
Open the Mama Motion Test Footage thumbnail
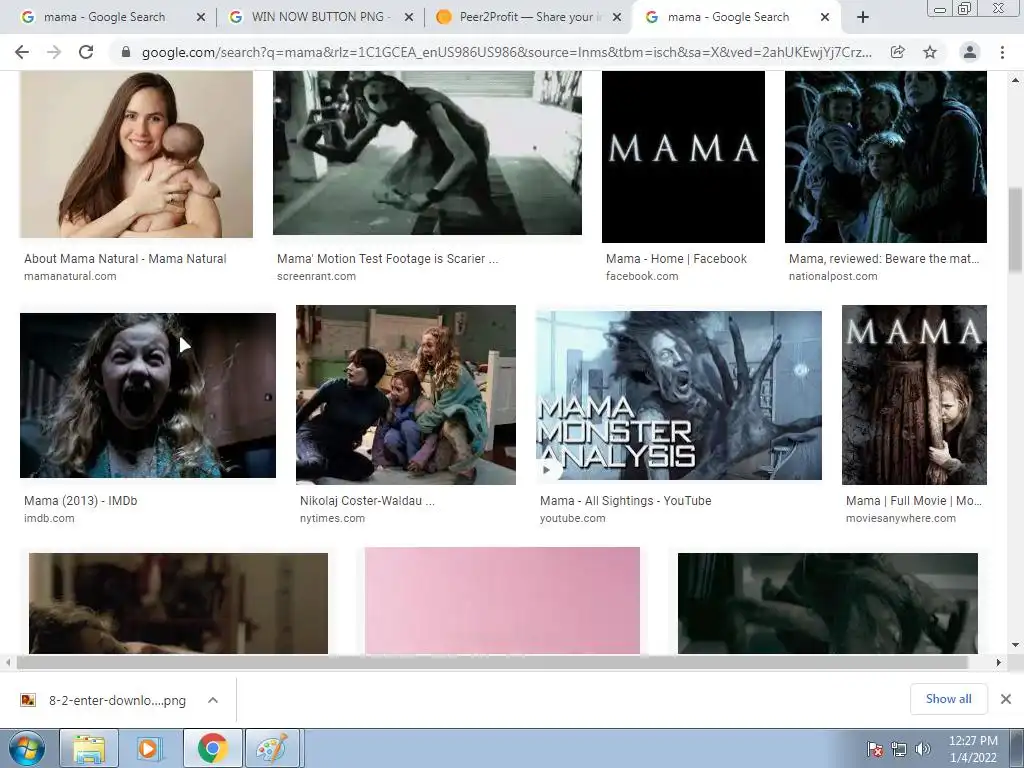point(427,153)
